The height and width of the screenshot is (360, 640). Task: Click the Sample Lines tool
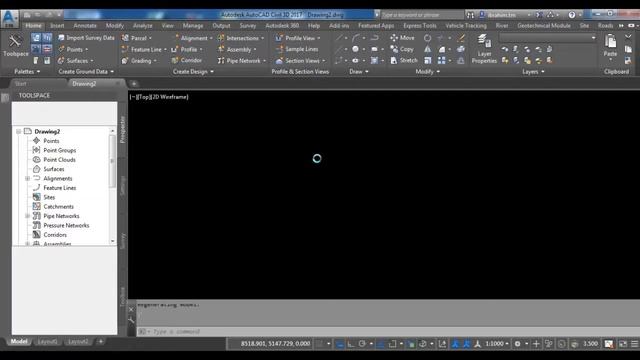pyautogui.click(x=297, y=49)
